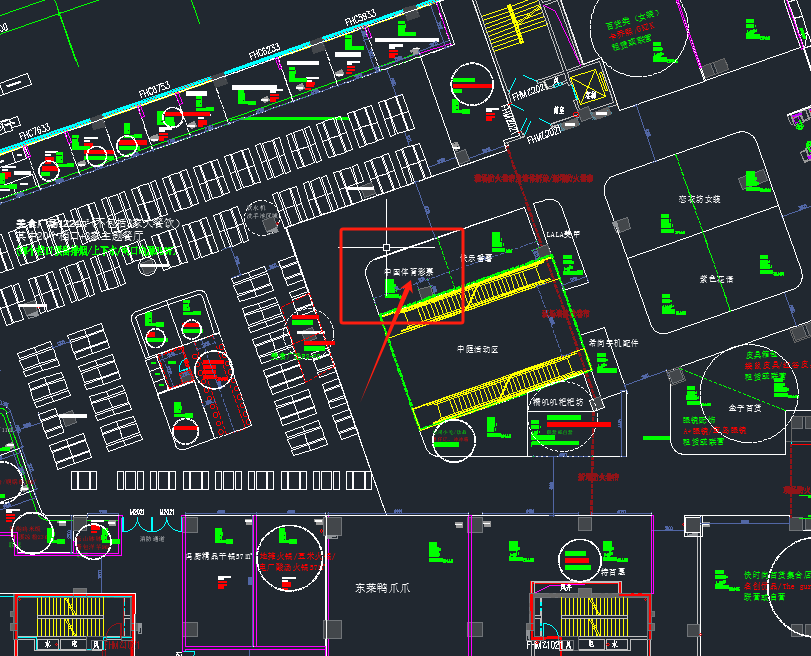Select the FHC8233 door tag

coord(264,50)
